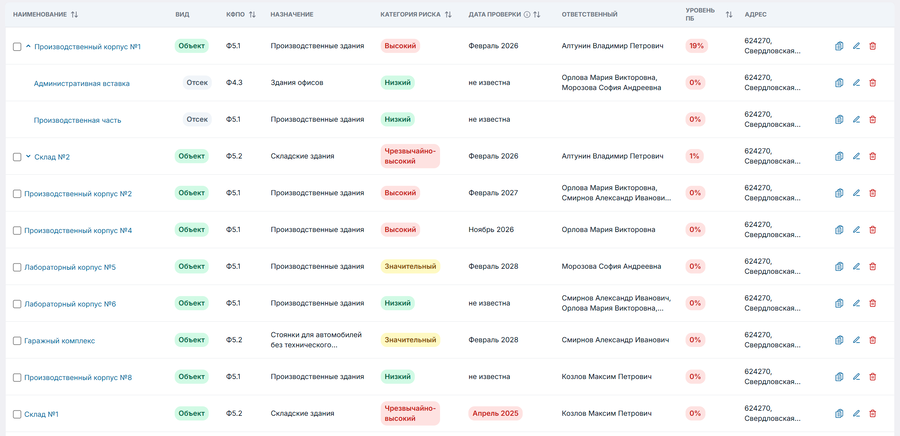Copy the Производственный корпус №1 row

coord(840,46)
